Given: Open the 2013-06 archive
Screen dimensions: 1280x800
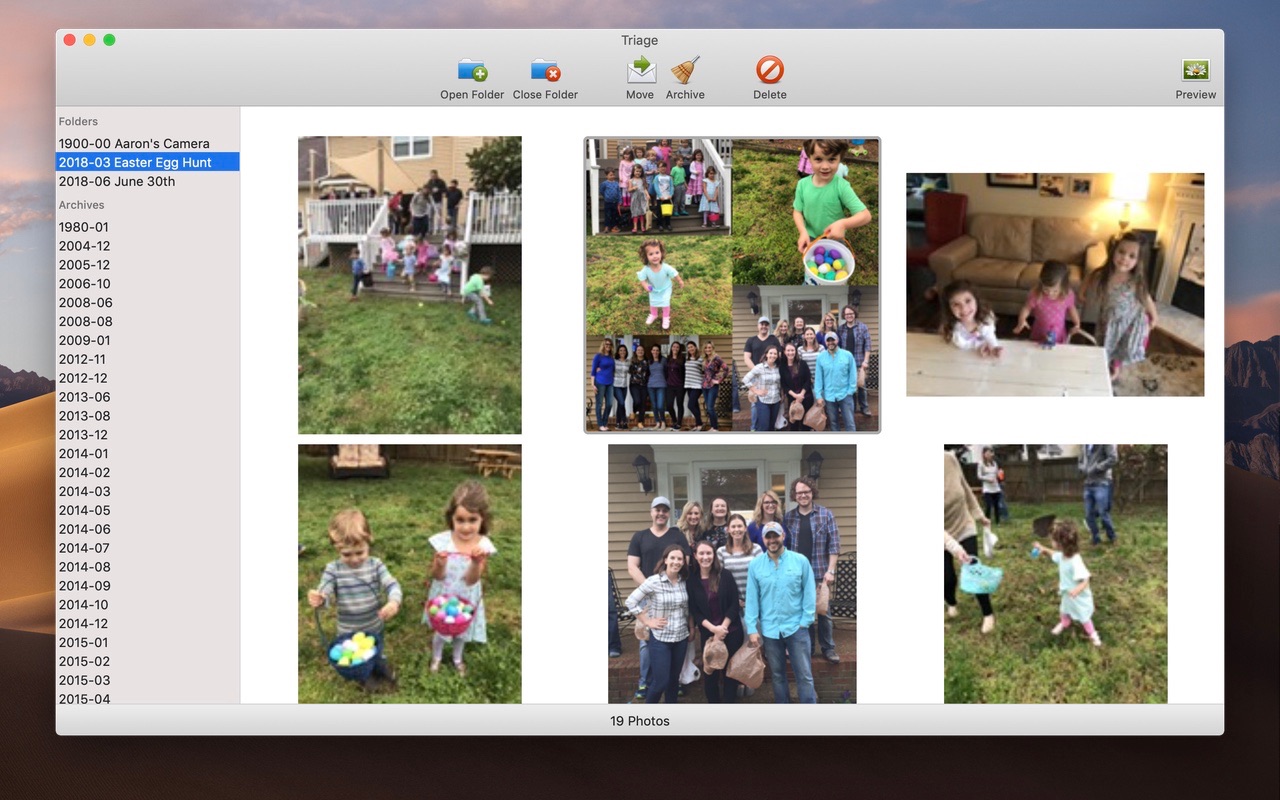Looking at the screenshot, I should click(x=148, y=397).
